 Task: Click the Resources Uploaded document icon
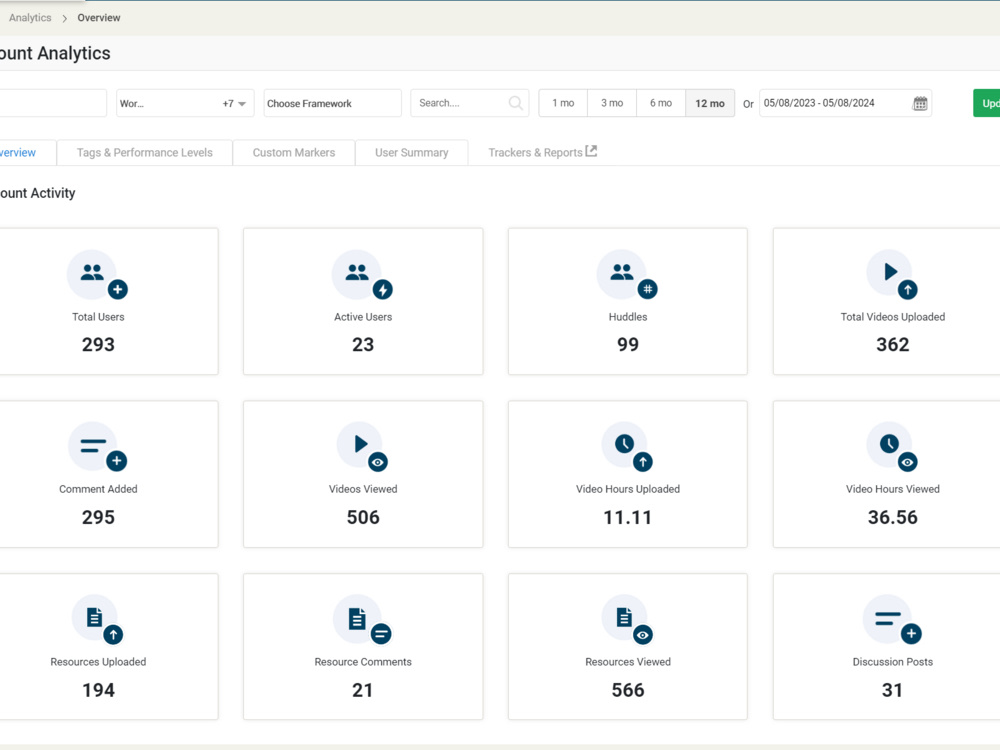click(x=98, y=620)
